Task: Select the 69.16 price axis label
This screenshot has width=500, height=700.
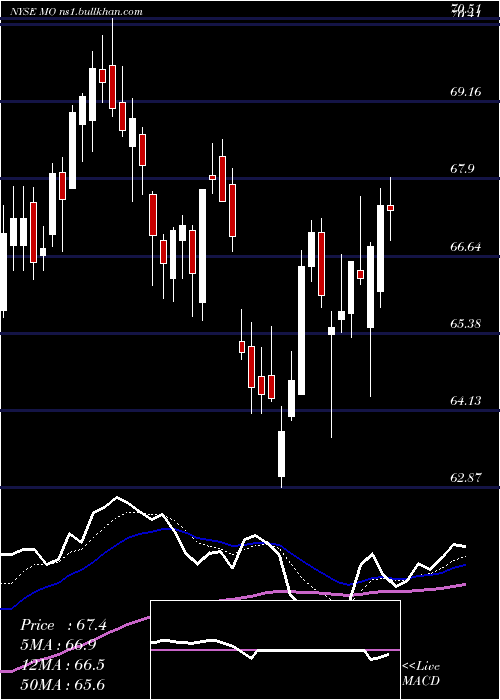Action: (466, 92)
